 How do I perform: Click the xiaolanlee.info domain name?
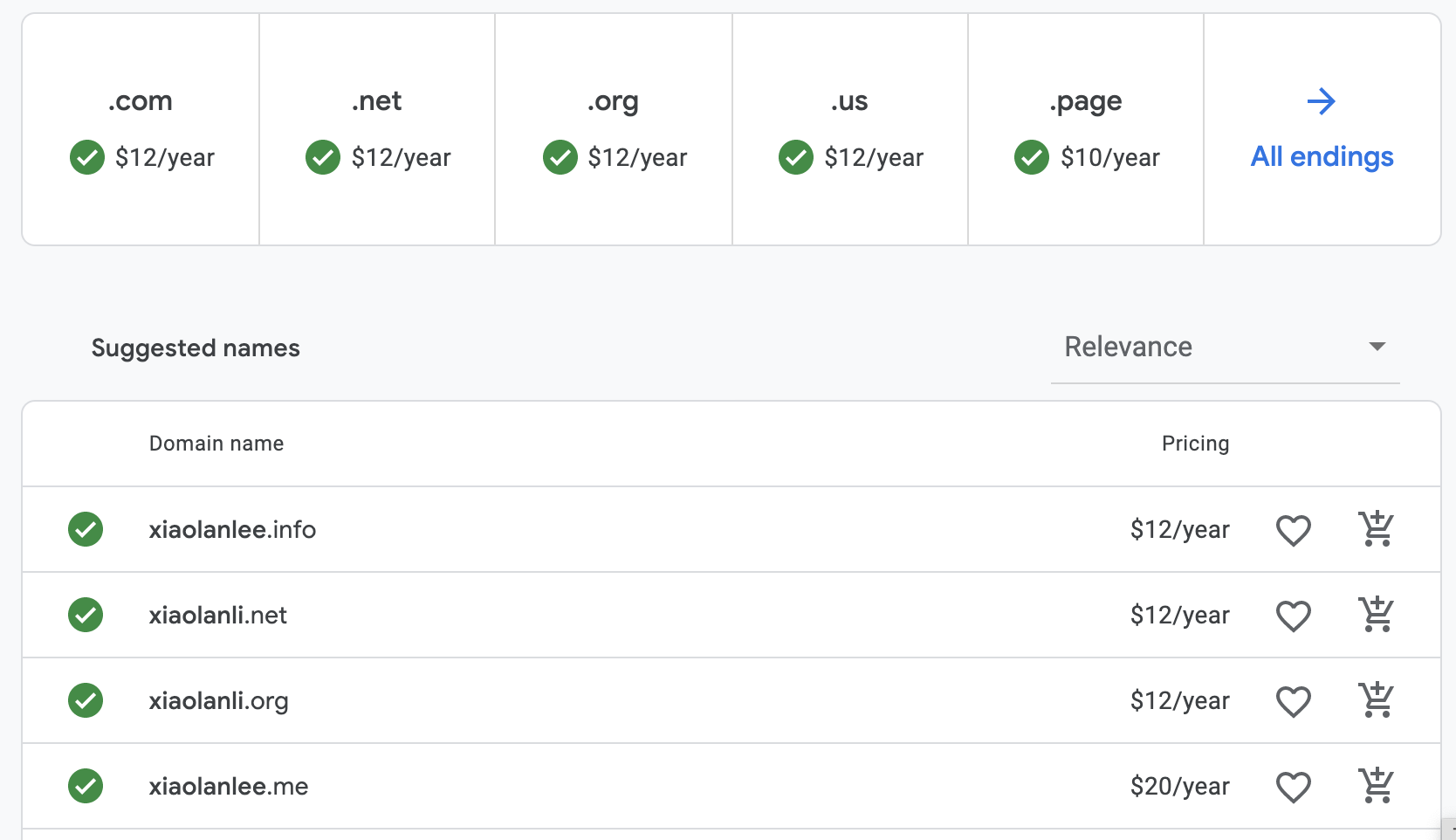click(x=232, y=530)
